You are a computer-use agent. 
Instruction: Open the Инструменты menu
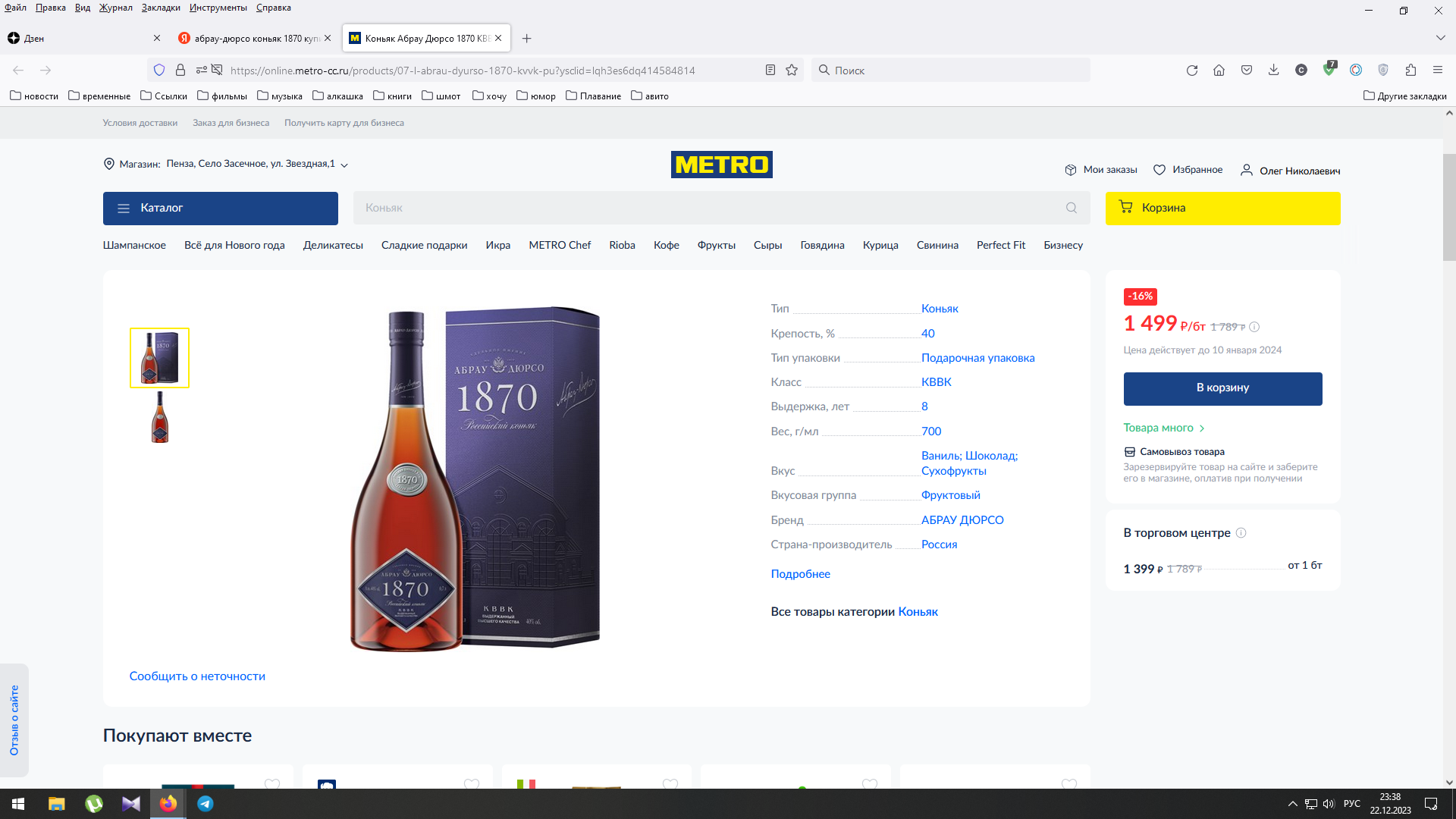pyautogui.click(x=218, y=8)
